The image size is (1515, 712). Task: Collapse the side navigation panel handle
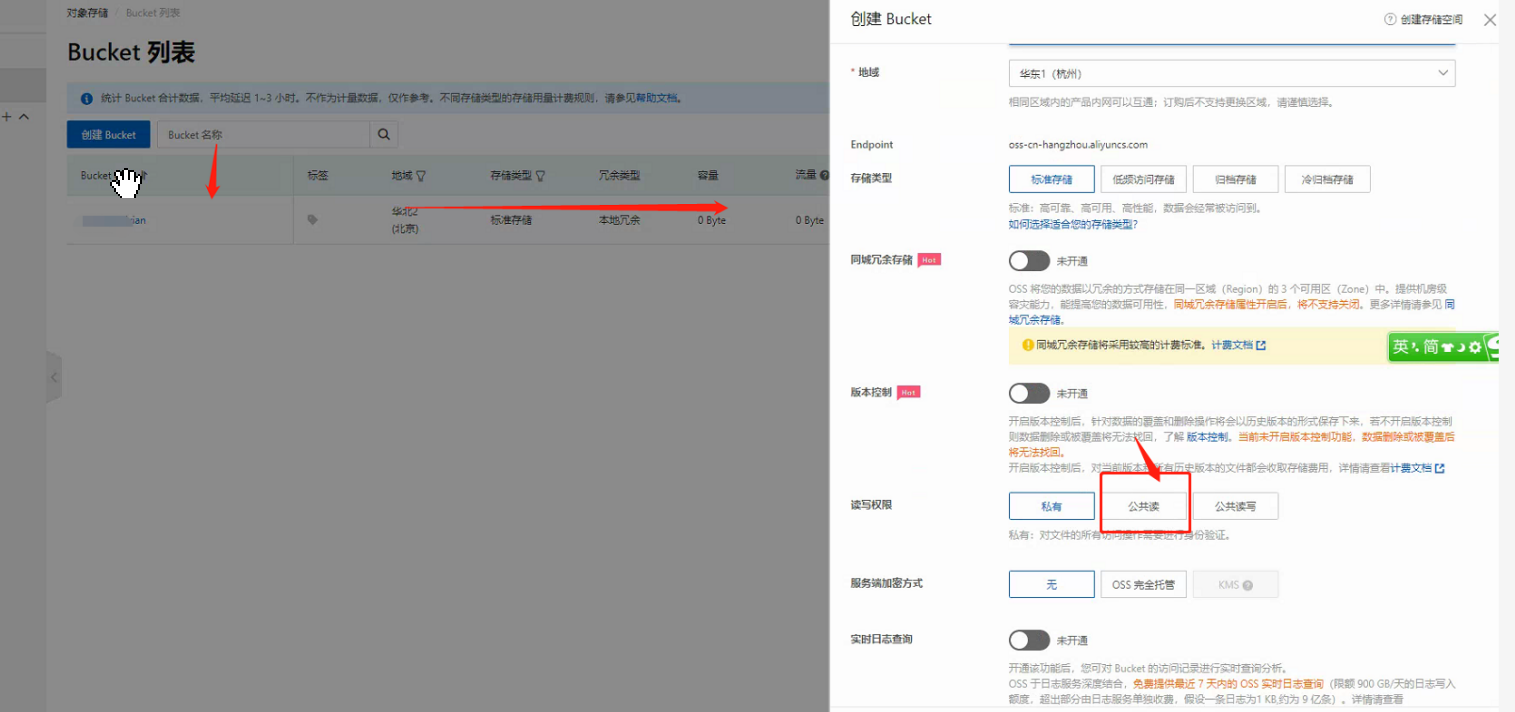(54, 377)
